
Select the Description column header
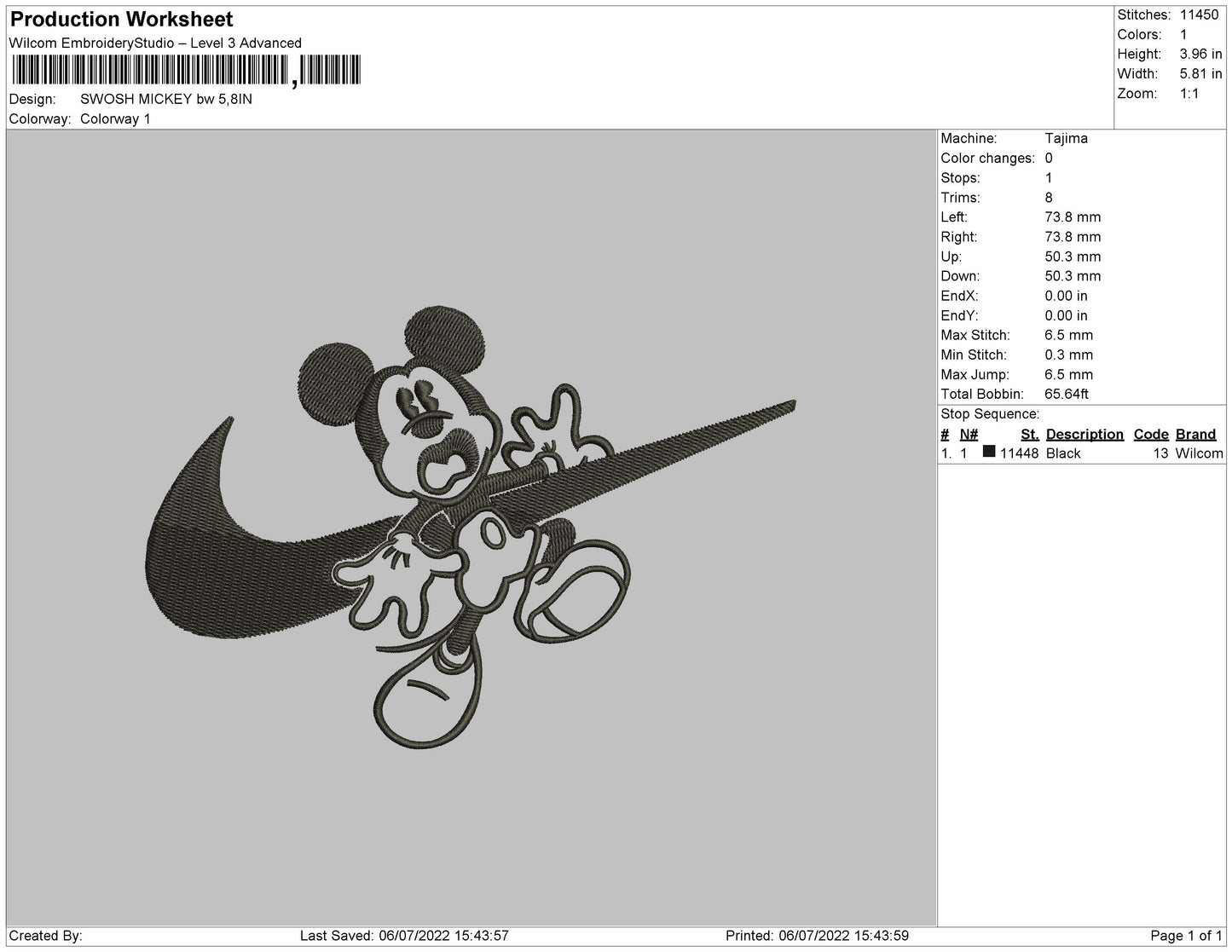point(1085,434)
